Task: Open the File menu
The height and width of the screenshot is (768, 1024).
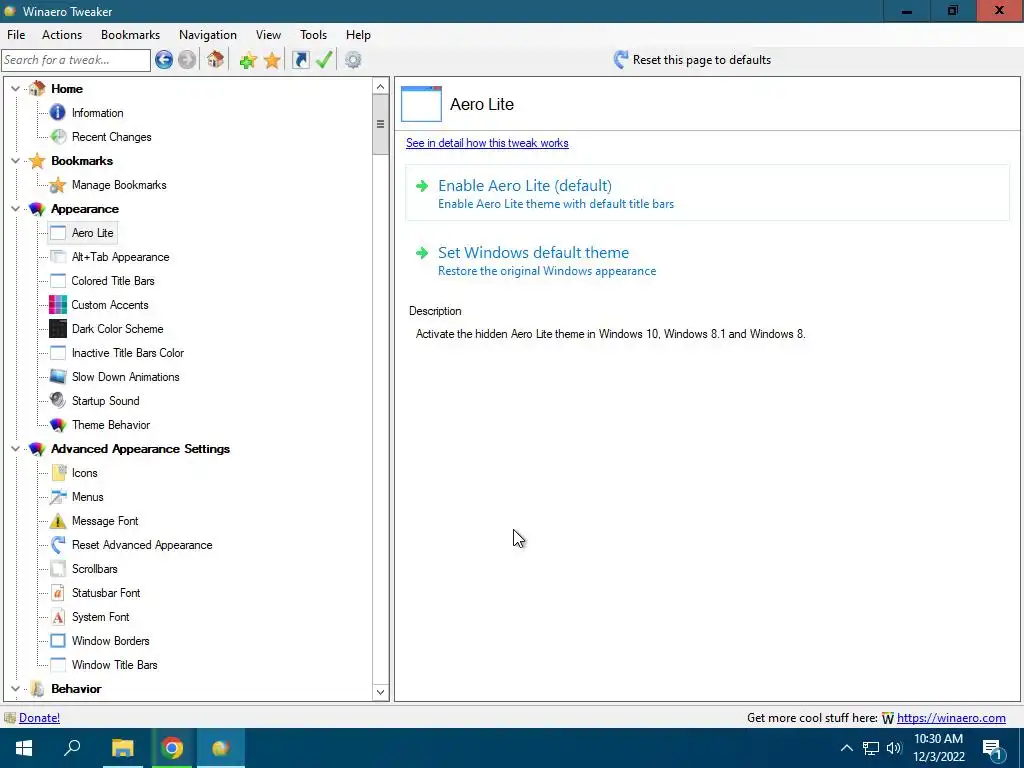Action: (16, 35)
